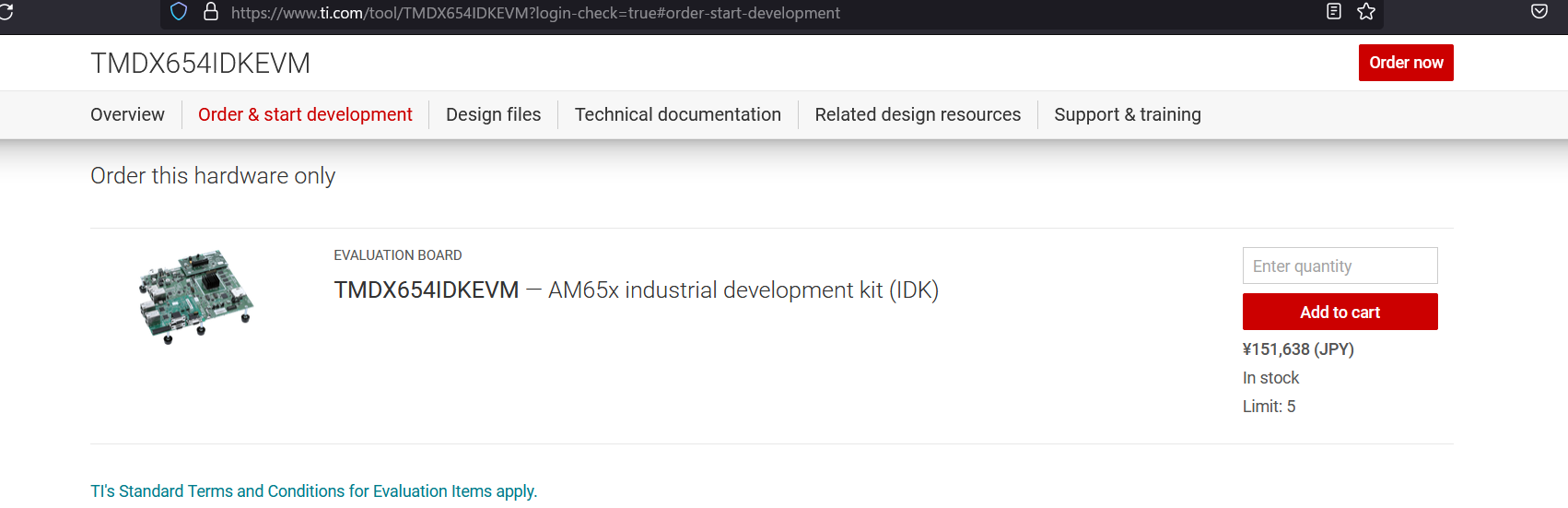Open Technical documentation tab

point(677,114)
